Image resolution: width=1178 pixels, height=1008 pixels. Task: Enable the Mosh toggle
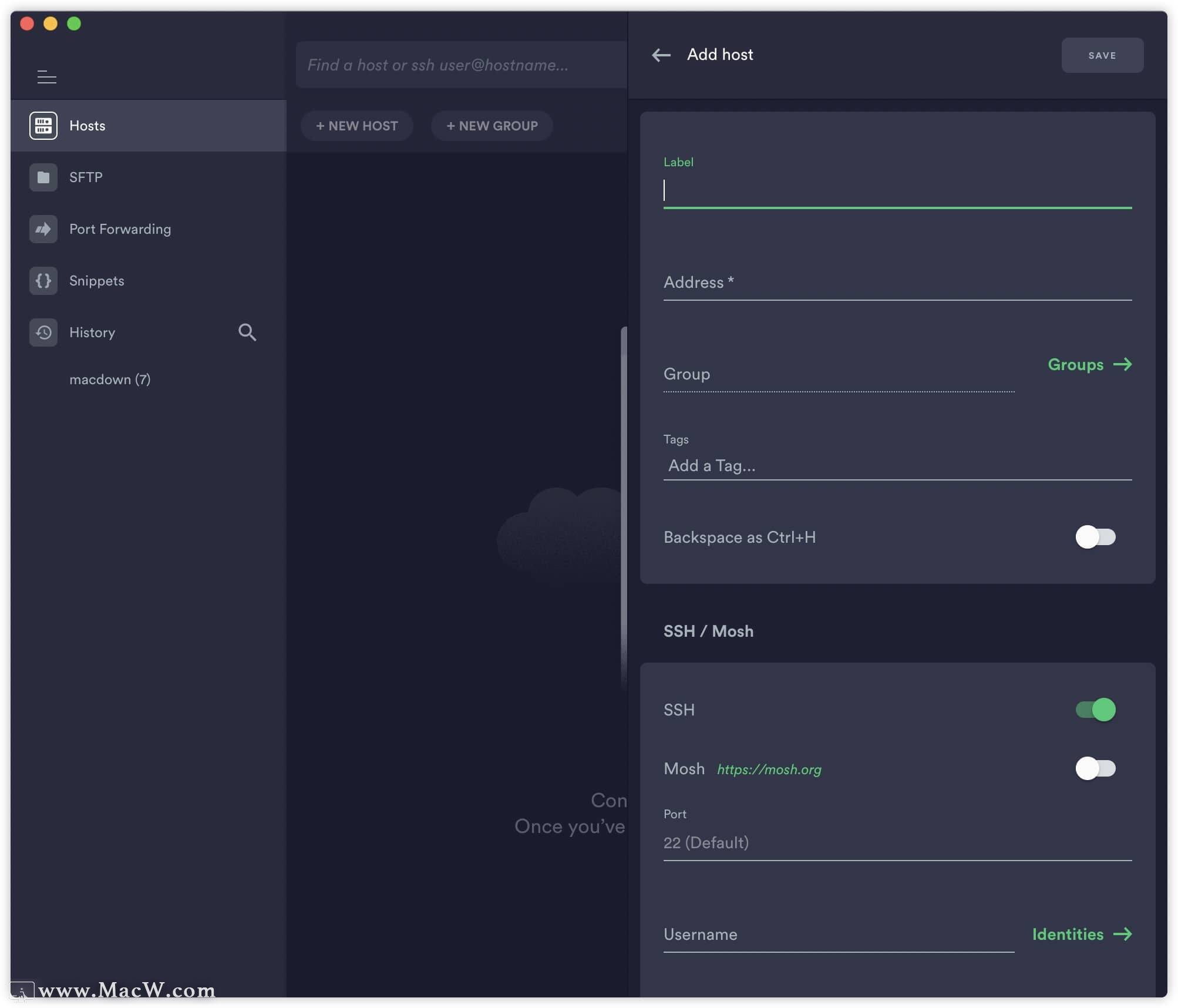click(x=1095, y=768)
